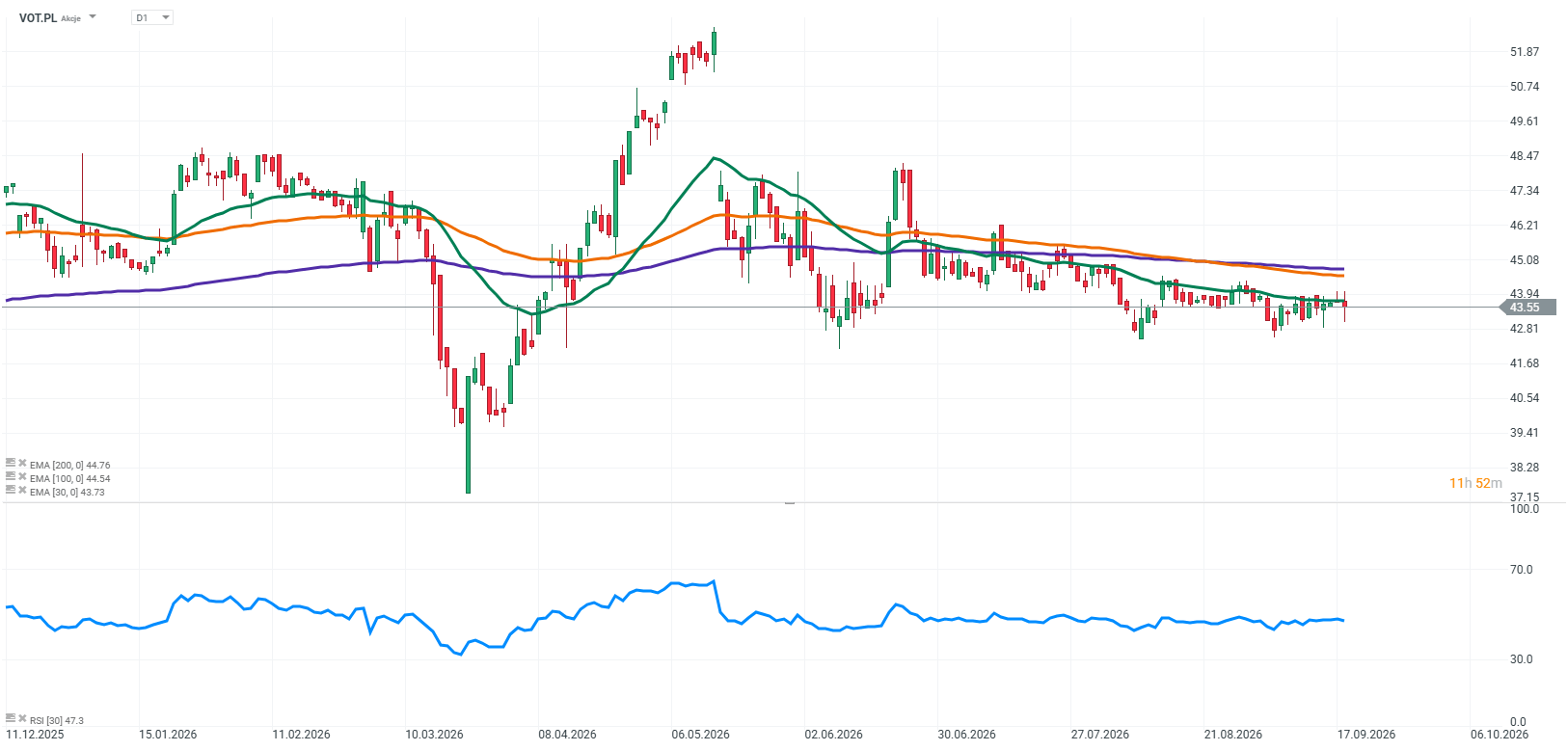Screen dimensions: 1568x751
Task: Open settings icon for EMA 30 indicator
Action: tap(11, 490)
